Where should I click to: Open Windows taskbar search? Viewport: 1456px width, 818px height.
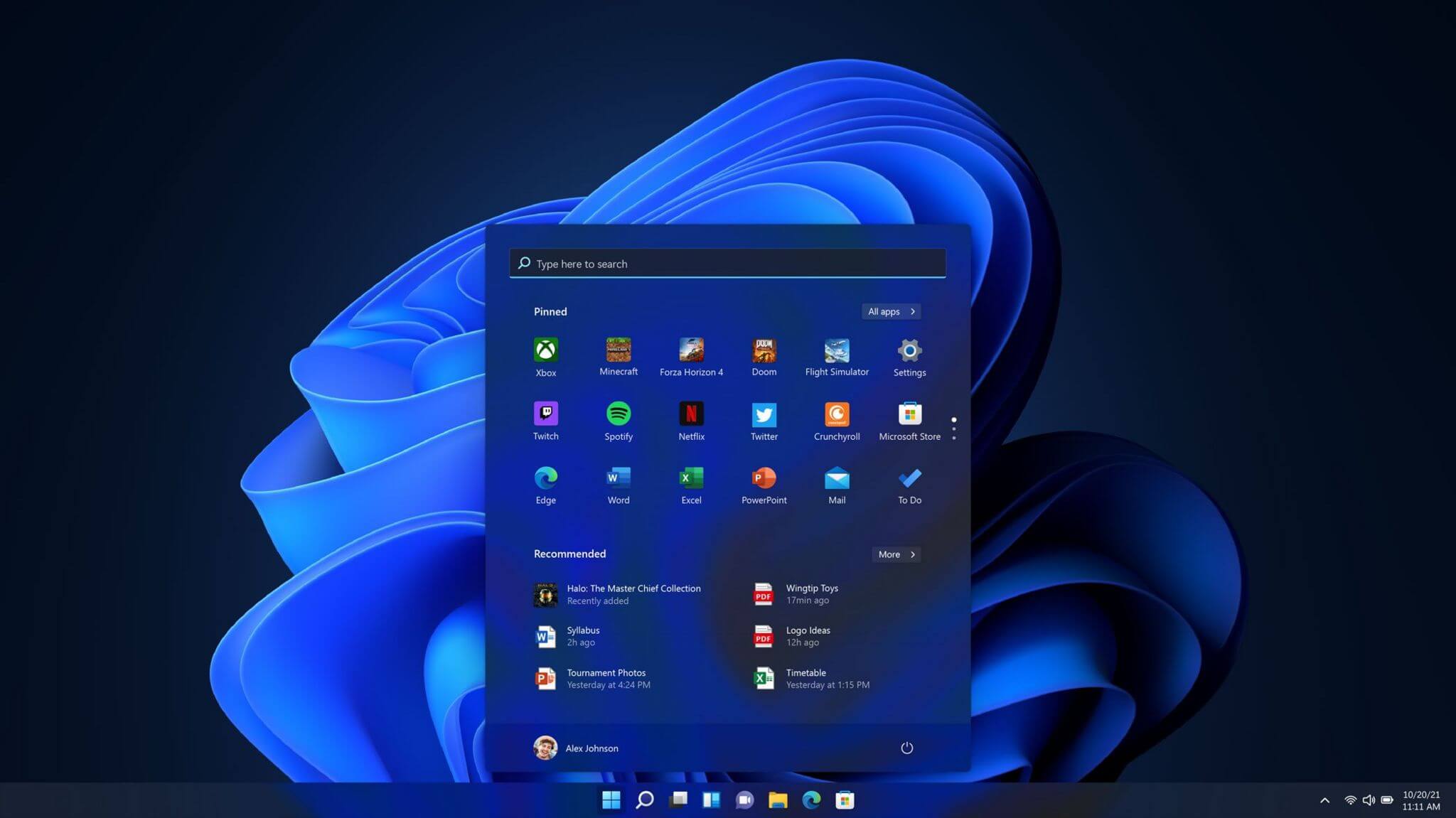click(x=643, y=799)
